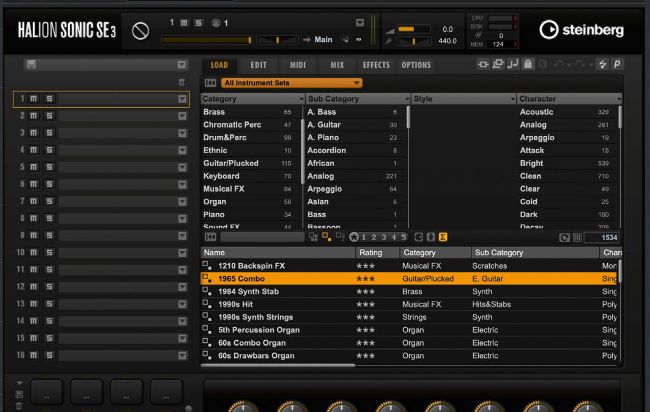Click the multi-program list icon above slot rack
This screenshot has height=412, width=650.
click(x=31, y=64)
